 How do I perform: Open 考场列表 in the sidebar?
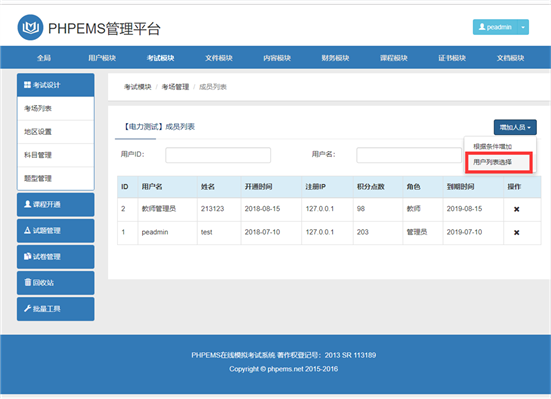pos(56,108)
